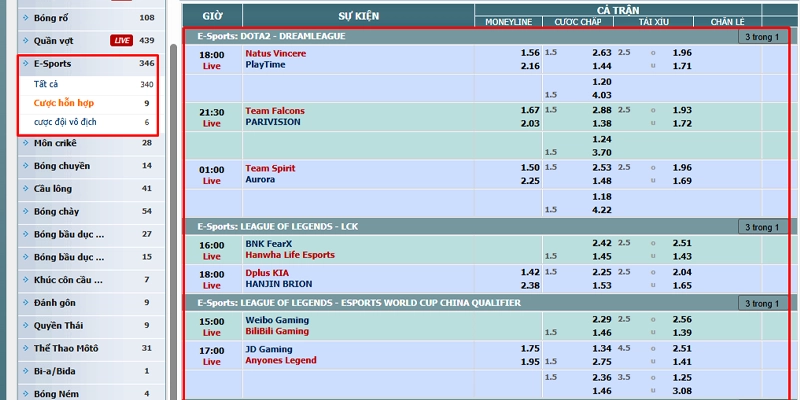
Task: Click 3 trong 1 for China Qualifier
Action: tap(762, 304)
